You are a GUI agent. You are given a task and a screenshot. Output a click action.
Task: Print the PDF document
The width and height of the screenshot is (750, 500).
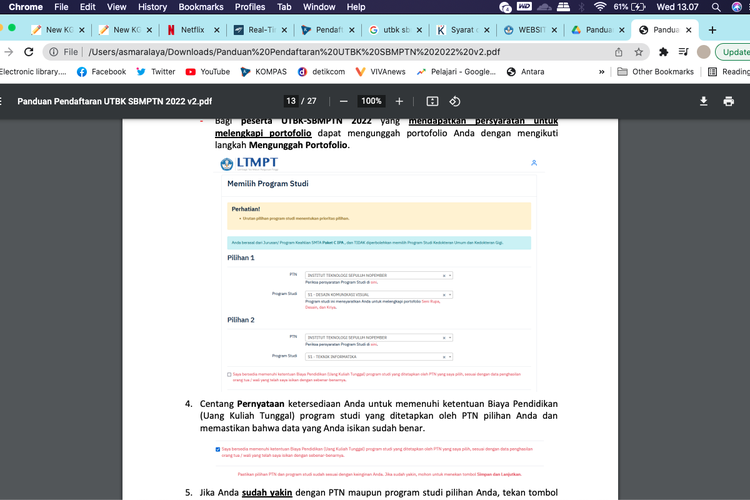(x=729, y=101)
